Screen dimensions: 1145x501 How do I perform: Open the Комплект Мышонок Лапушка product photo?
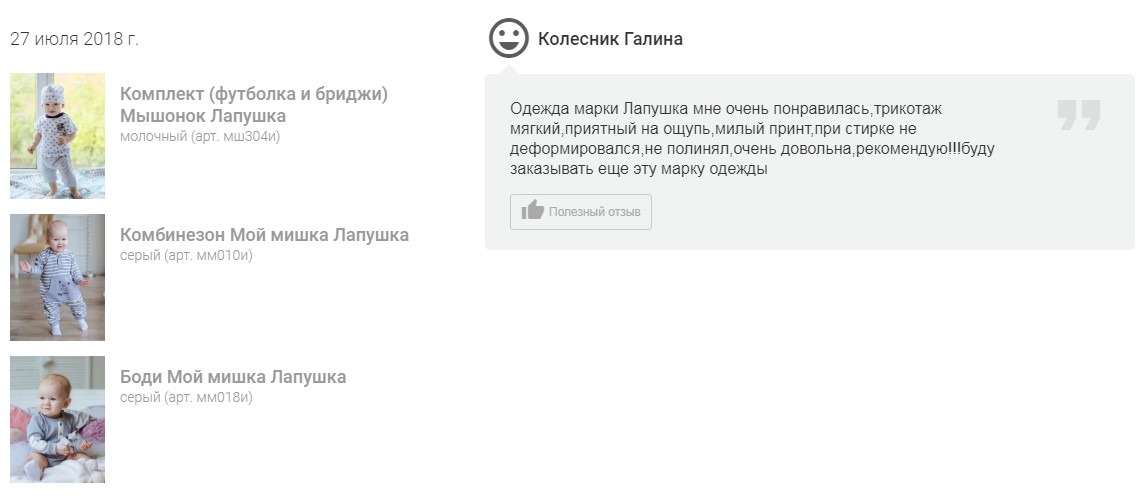(57, 135)
